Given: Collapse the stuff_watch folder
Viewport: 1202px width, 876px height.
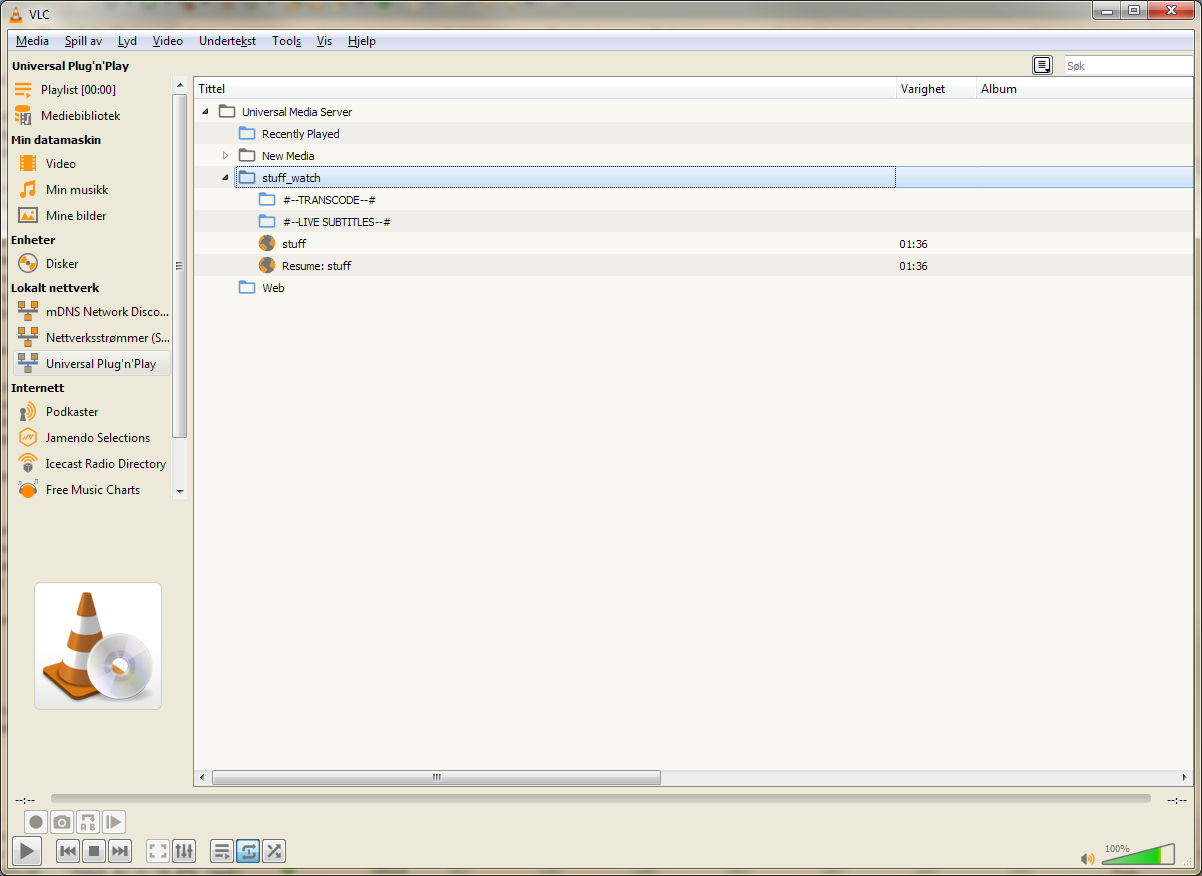Looking at the screenshot, I should (x=225, y=178).
